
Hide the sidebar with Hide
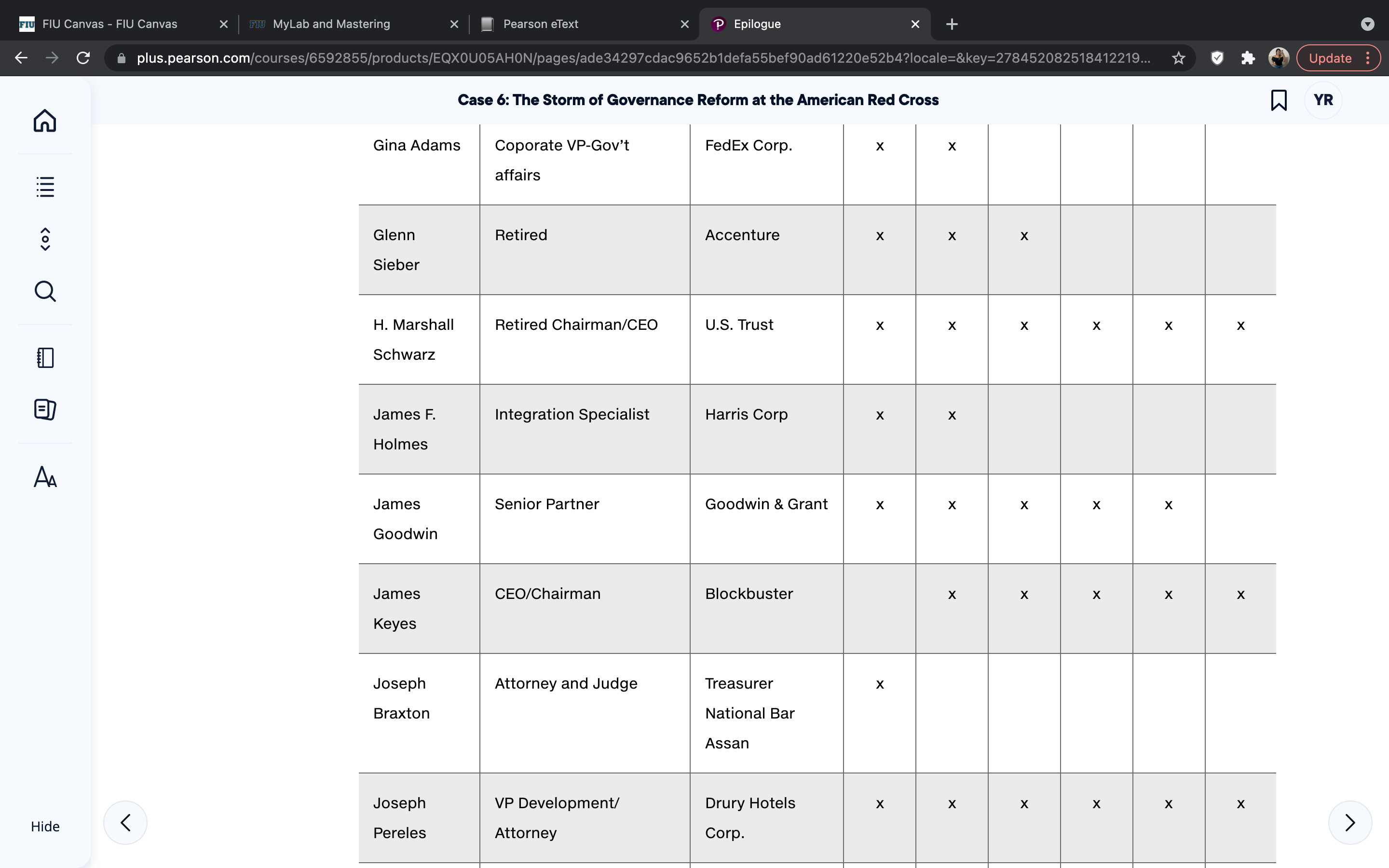(x=45, y=826)
